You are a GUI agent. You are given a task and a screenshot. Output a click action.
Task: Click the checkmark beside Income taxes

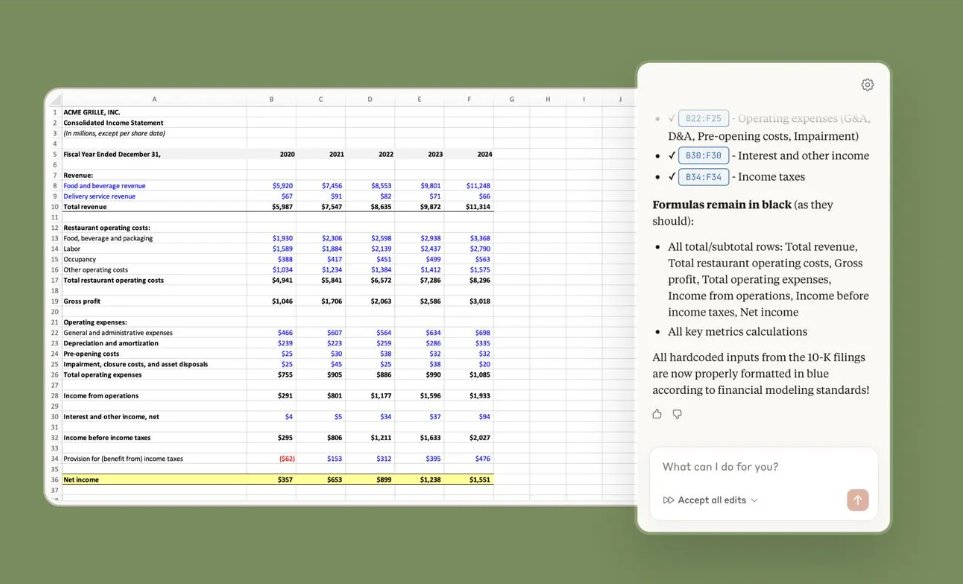[670, 176]
